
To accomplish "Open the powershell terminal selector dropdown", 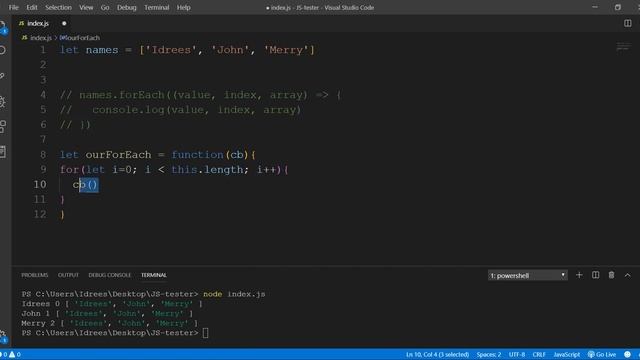I will (527, 276).
